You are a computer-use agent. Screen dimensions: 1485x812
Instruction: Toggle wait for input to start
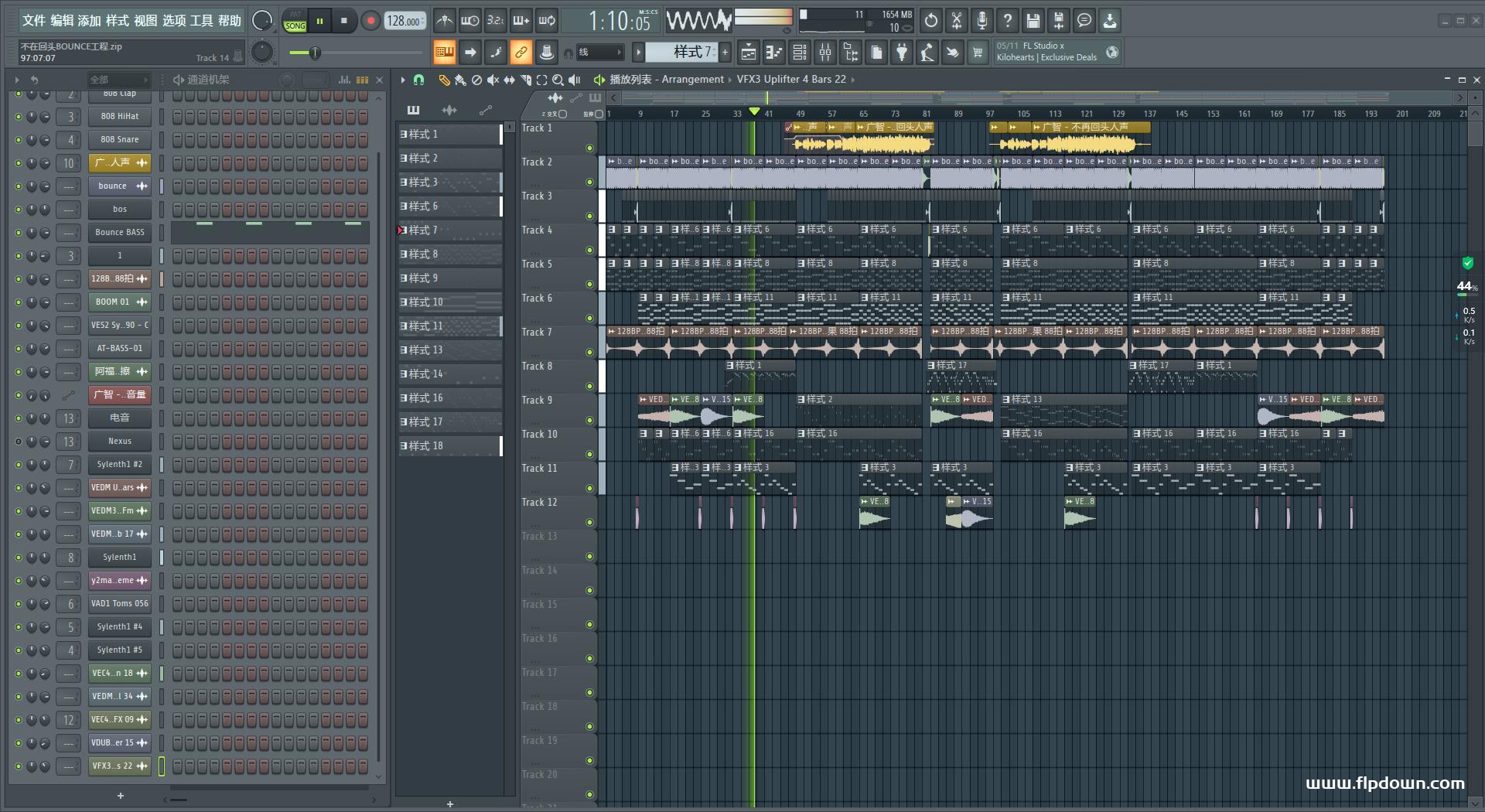(x=469, y=21)
